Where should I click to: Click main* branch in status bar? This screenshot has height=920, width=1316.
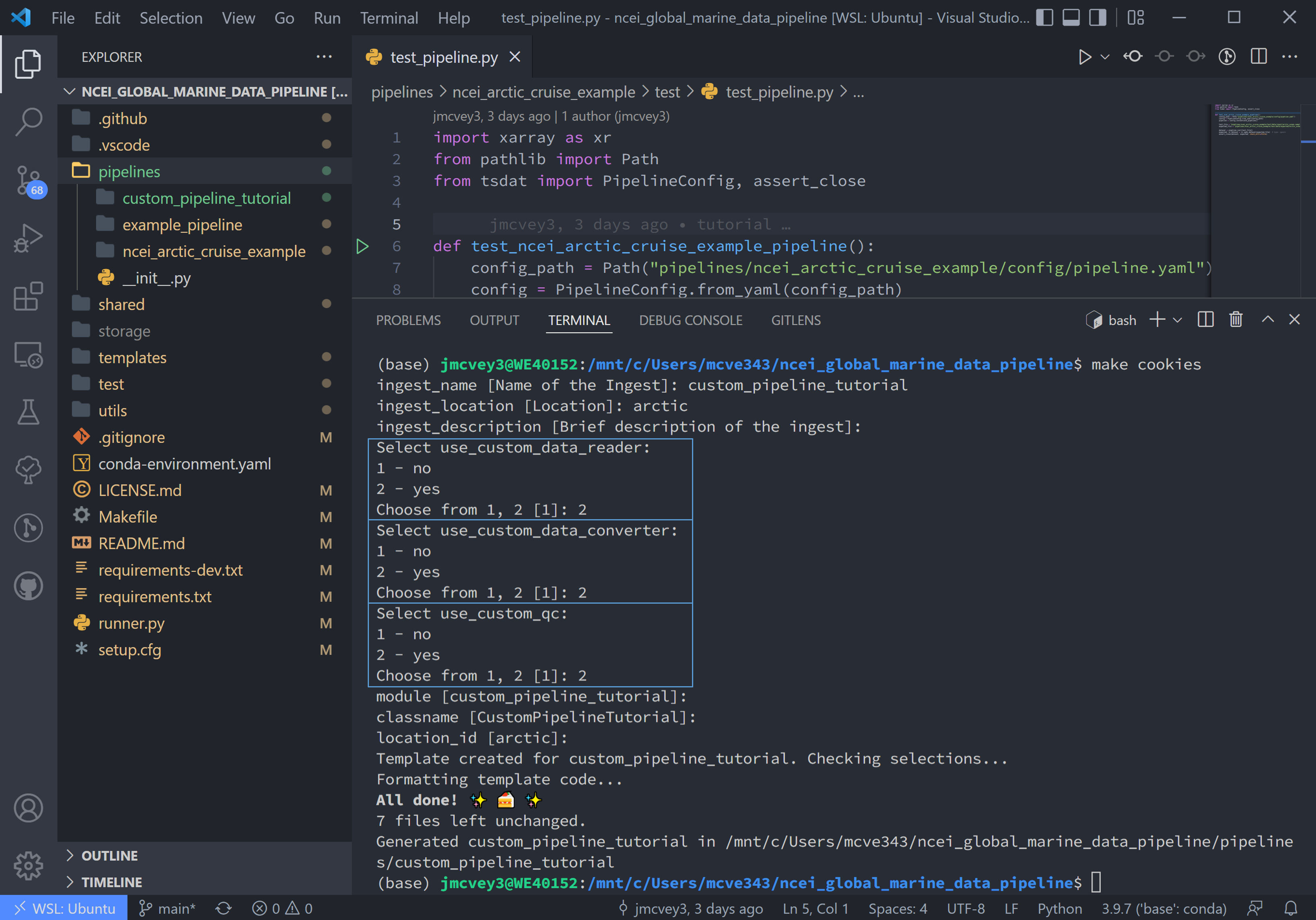pyautogui.click(x=167, y=908)
